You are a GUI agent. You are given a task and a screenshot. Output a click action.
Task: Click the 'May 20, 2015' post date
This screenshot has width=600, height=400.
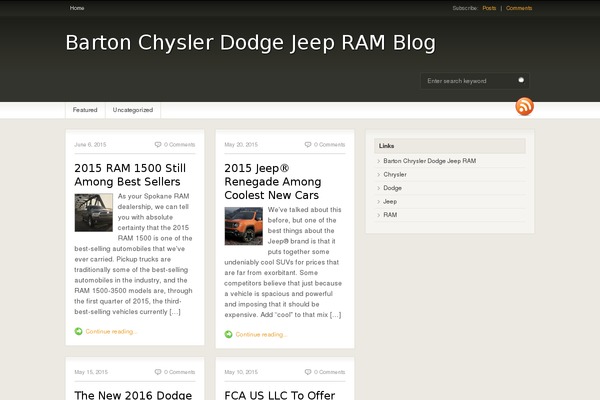click(x=241, y=145)
